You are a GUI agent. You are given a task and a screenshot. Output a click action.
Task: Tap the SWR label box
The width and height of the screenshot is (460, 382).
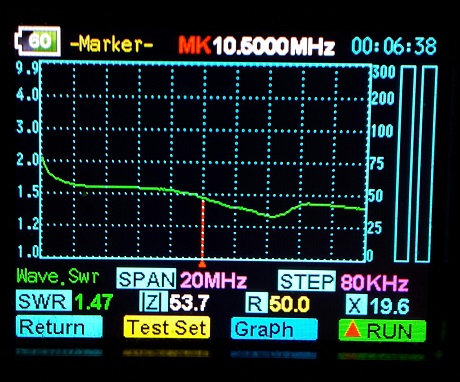pyautogui.click(x=44, y=301)
